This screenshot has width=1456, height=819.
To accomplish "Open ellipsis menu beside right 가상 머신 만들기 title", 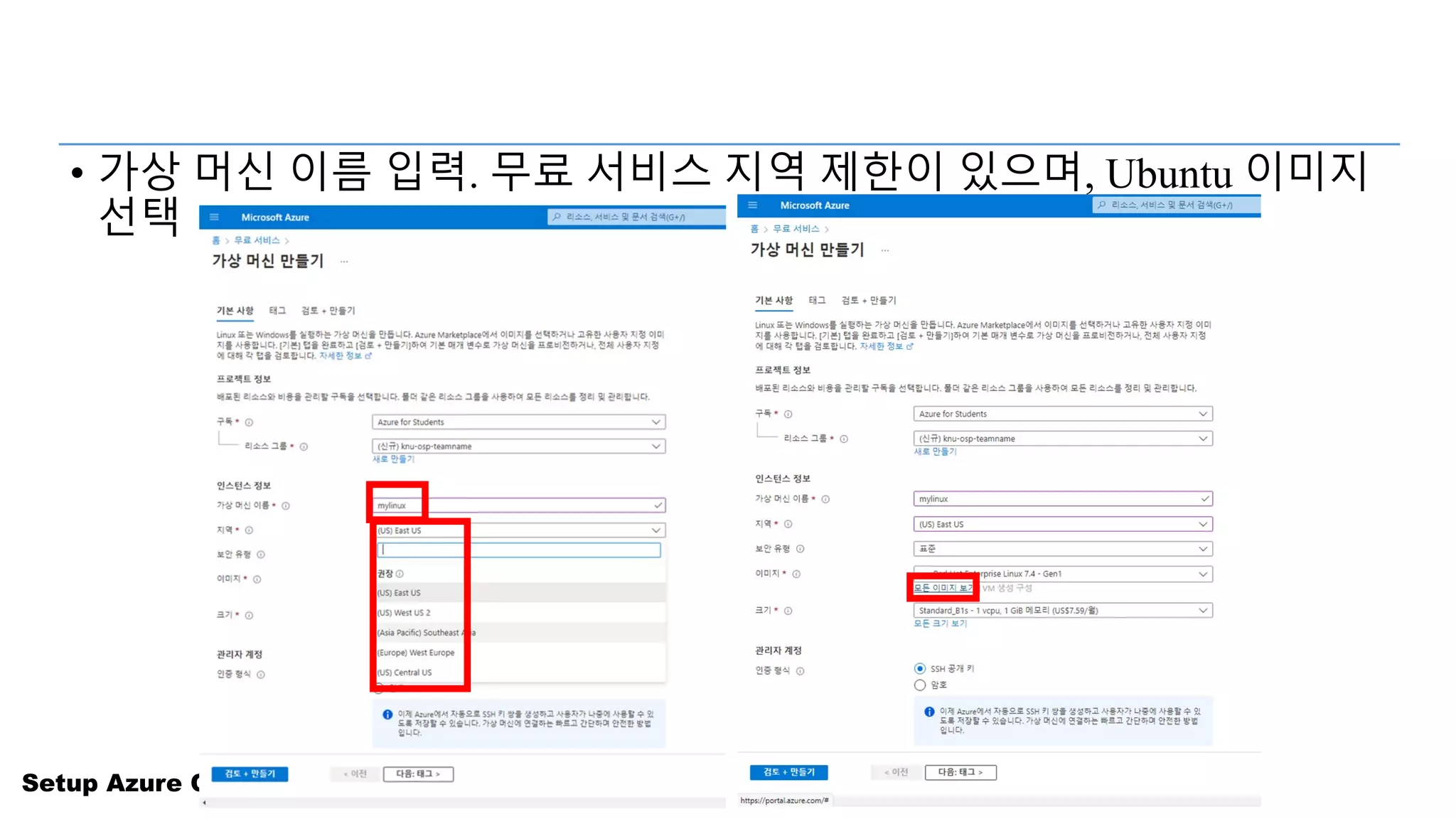I will coord(885,250).
